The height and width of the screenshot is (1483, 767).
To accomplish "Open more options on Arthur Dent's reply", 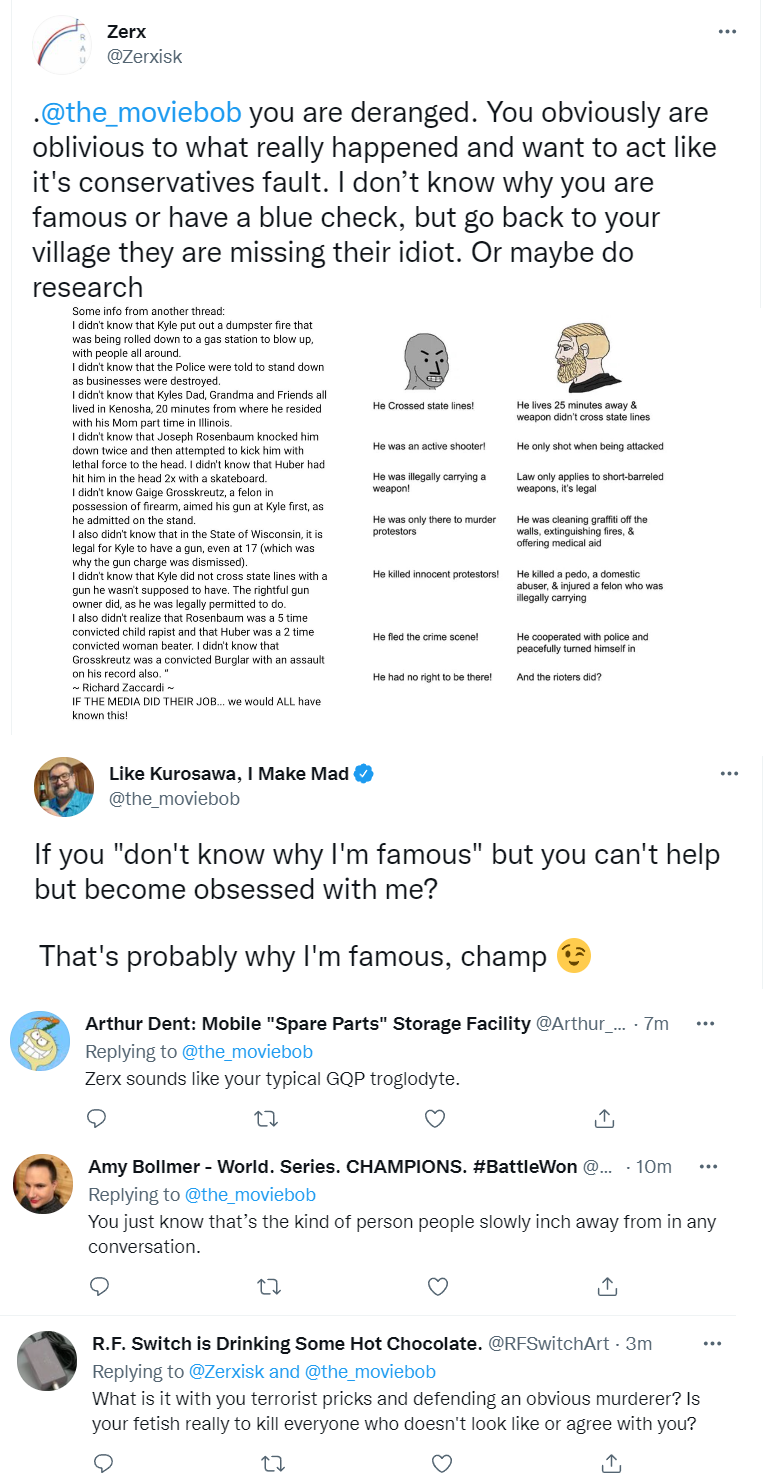I will (705, 1024).
